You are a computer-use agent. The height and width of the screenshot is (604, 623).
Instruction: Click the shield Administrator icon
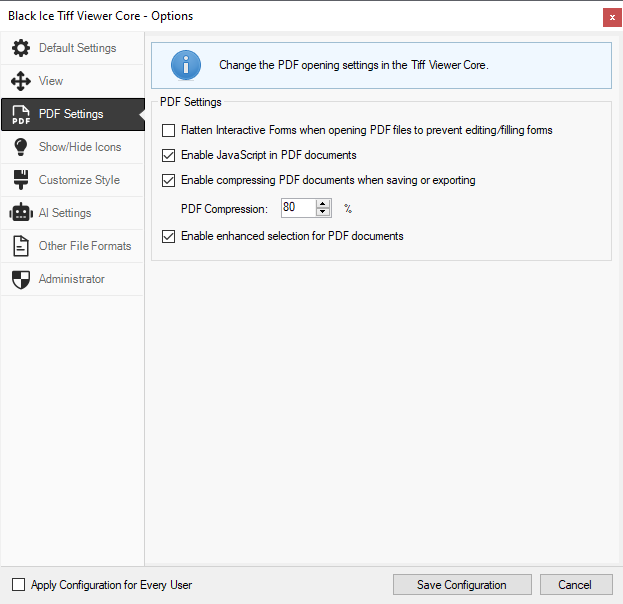click(21, 280)
